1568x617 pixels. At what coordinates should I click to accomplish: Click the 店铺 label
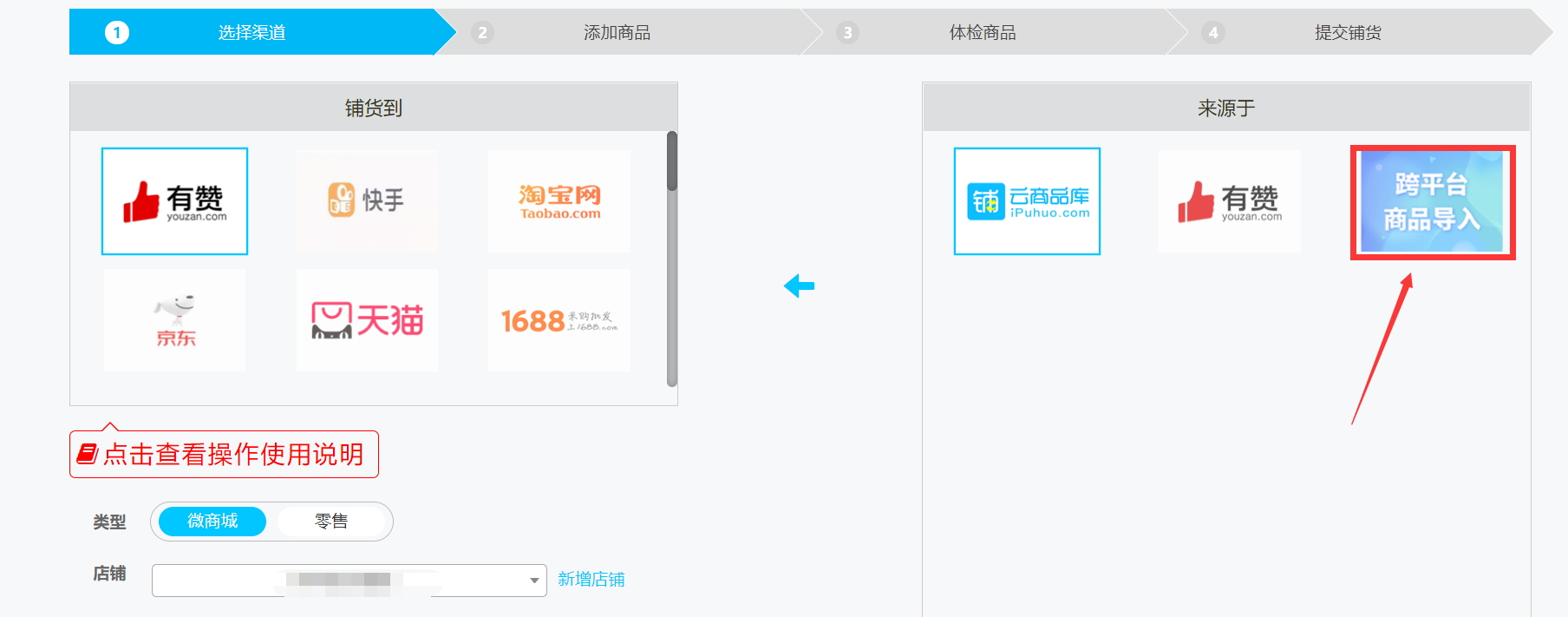(109, 574)
